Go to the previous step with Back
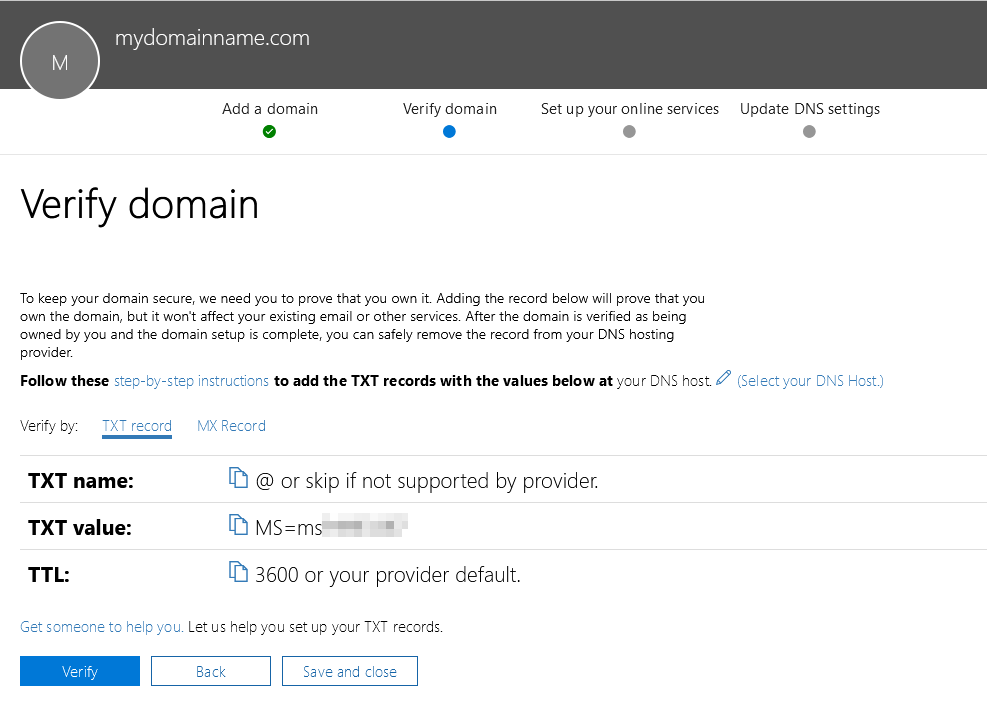Image resolution: width=987 pixels, height=712 pixels. [x=211, y=671]
